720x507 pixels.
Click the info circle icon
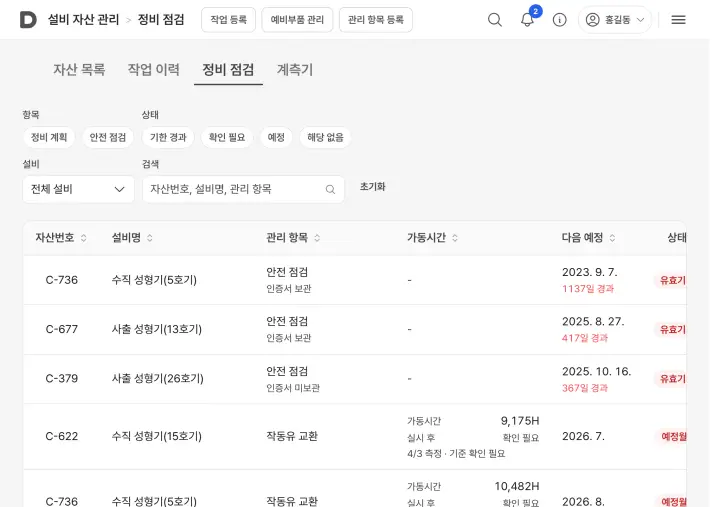point(559,20)
